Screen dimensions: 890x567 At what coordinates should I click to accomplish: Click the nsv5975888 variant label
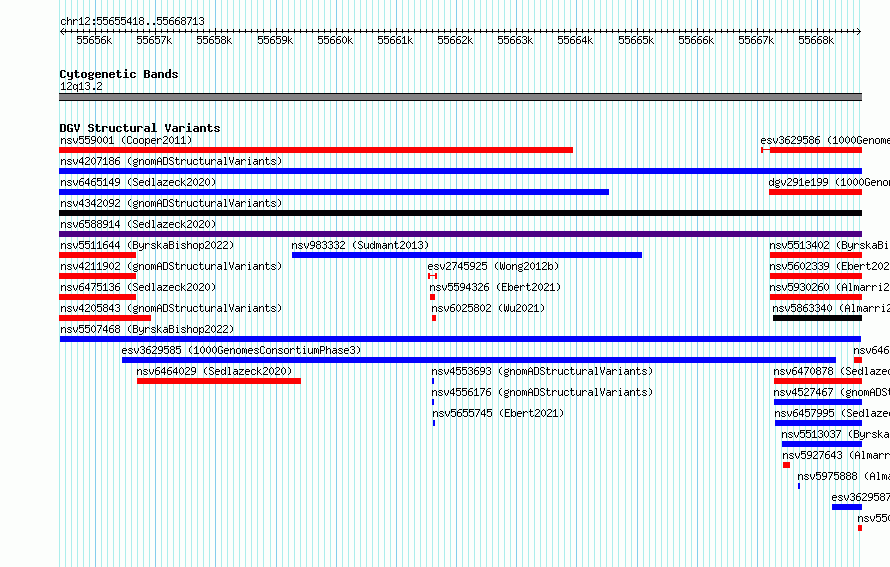843,477
